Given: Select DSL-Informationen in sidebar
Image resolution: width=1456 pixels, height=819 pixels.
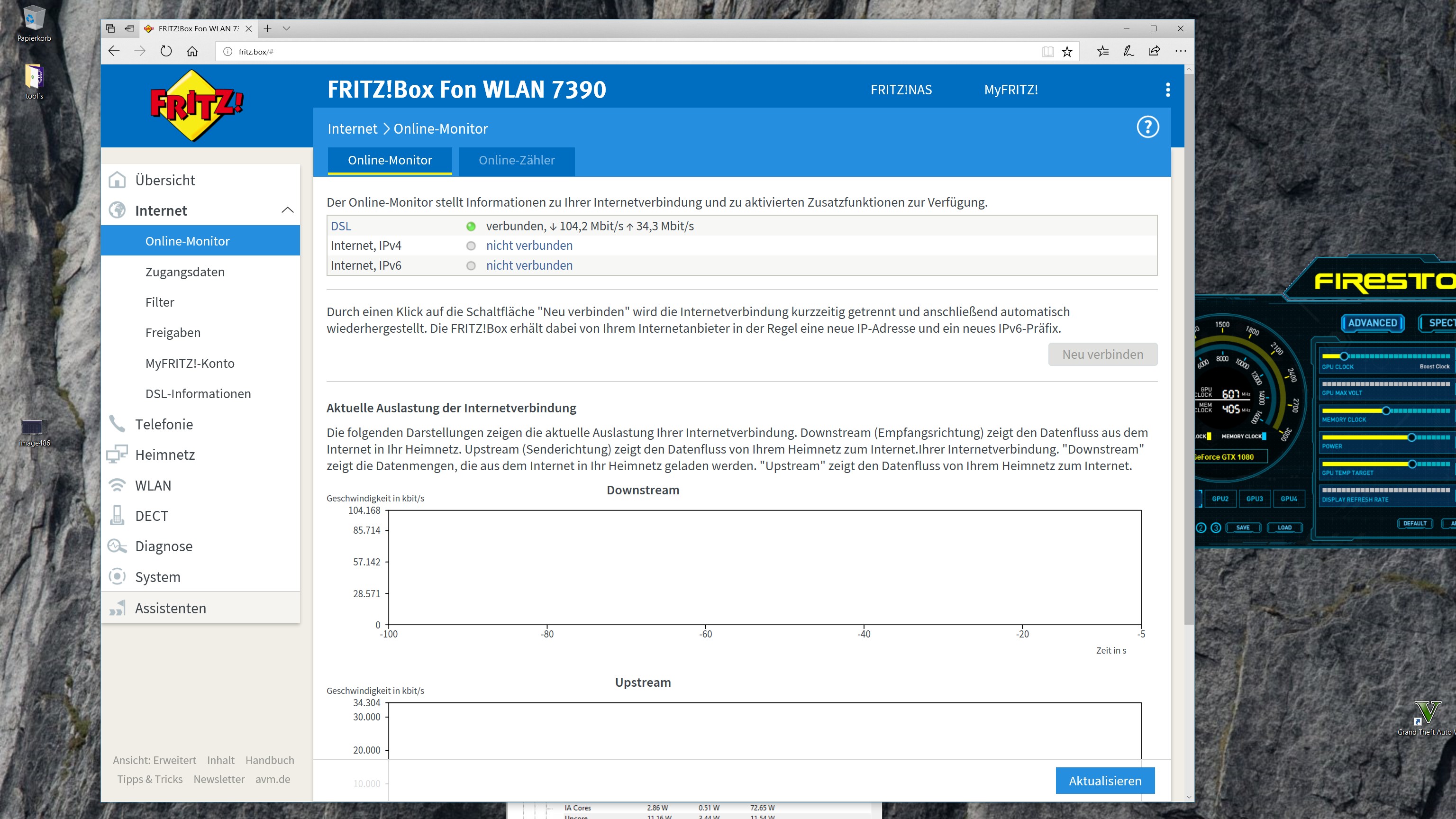Looking at the screenshot, I should [x=198, y=393].
